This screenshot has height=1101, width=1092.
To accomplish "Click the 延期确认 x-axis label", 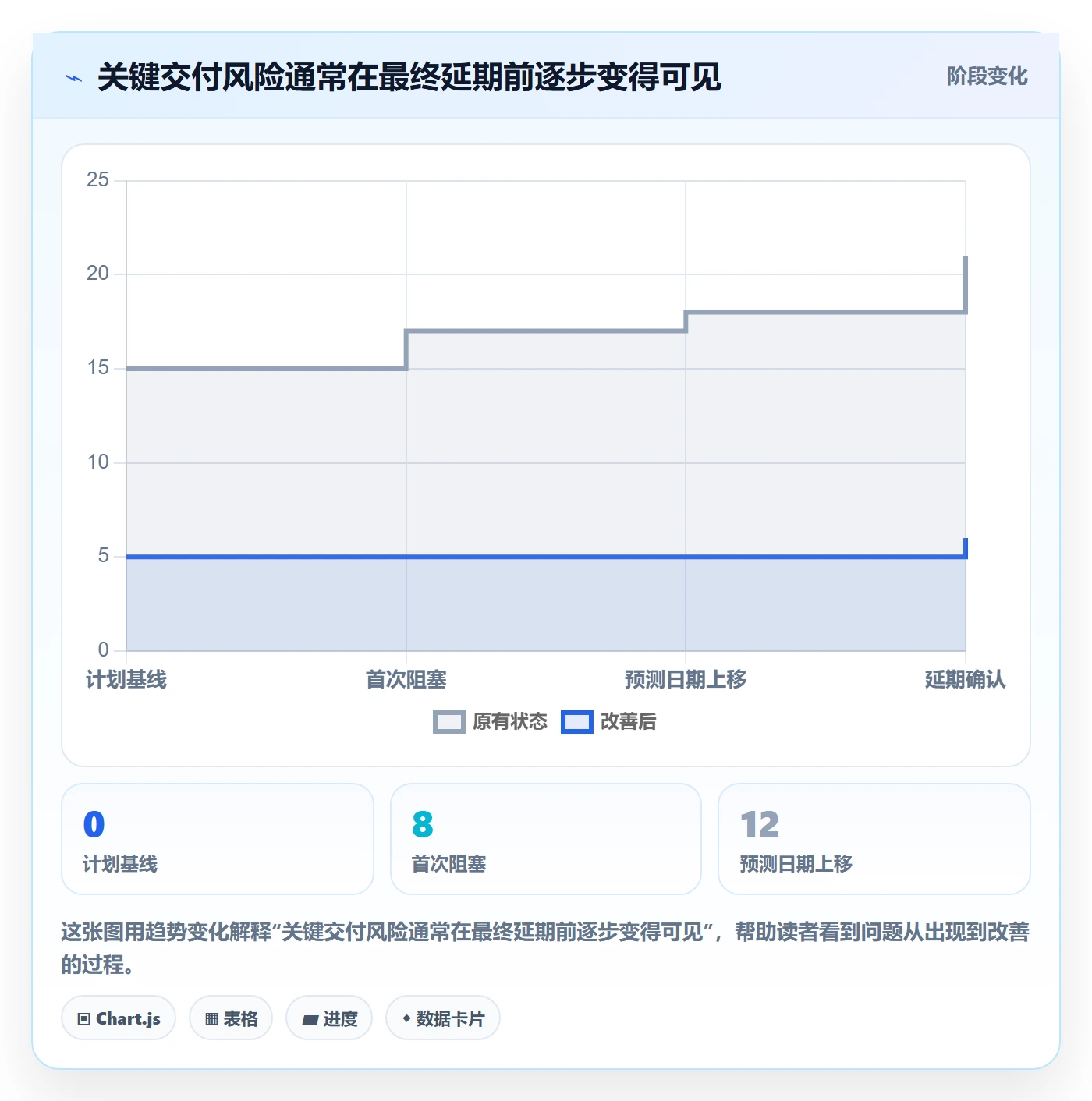I will [x=965, y=680].
